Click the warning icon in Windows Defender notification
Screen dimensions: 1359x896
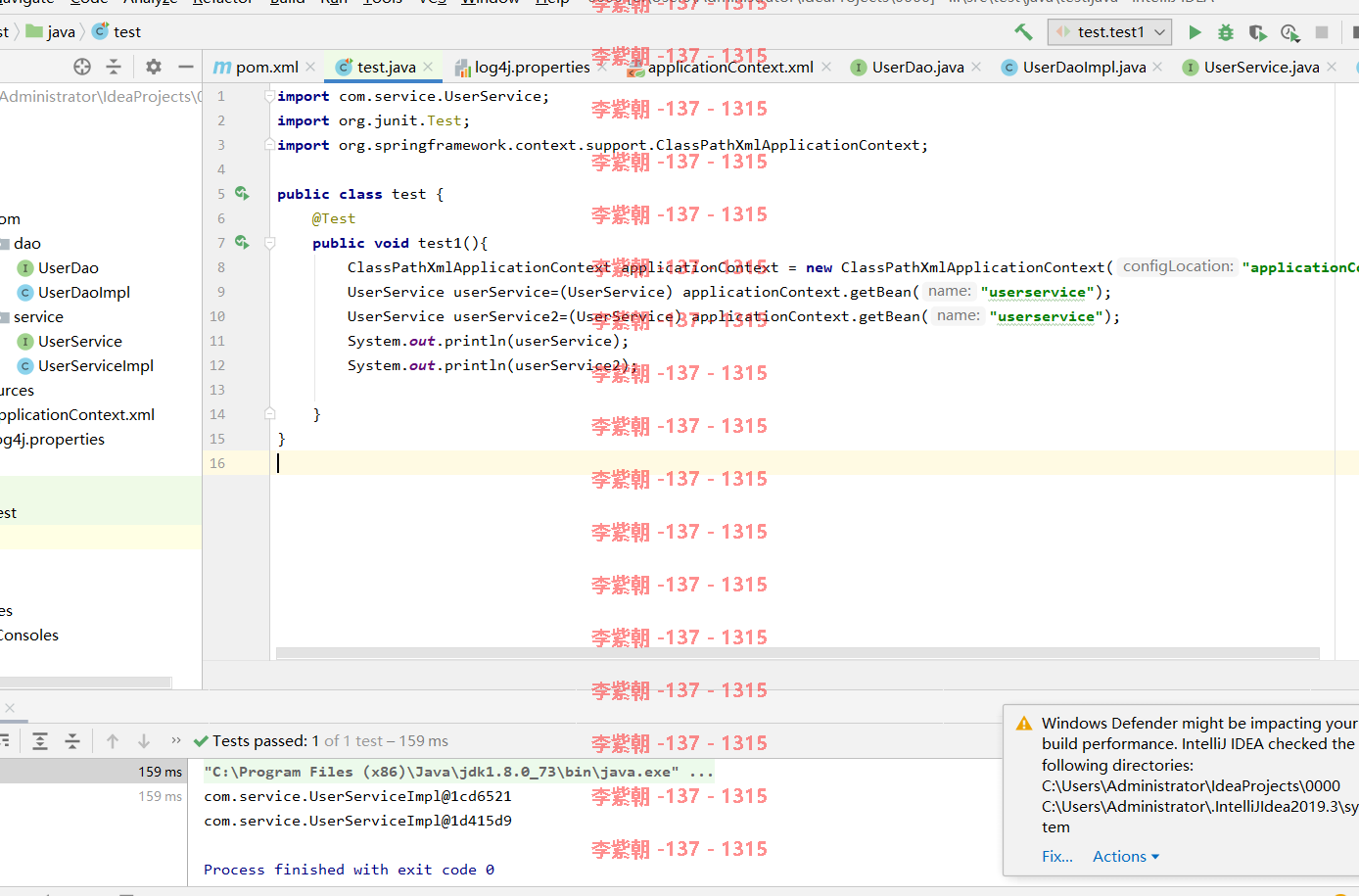coord(1024,724)
